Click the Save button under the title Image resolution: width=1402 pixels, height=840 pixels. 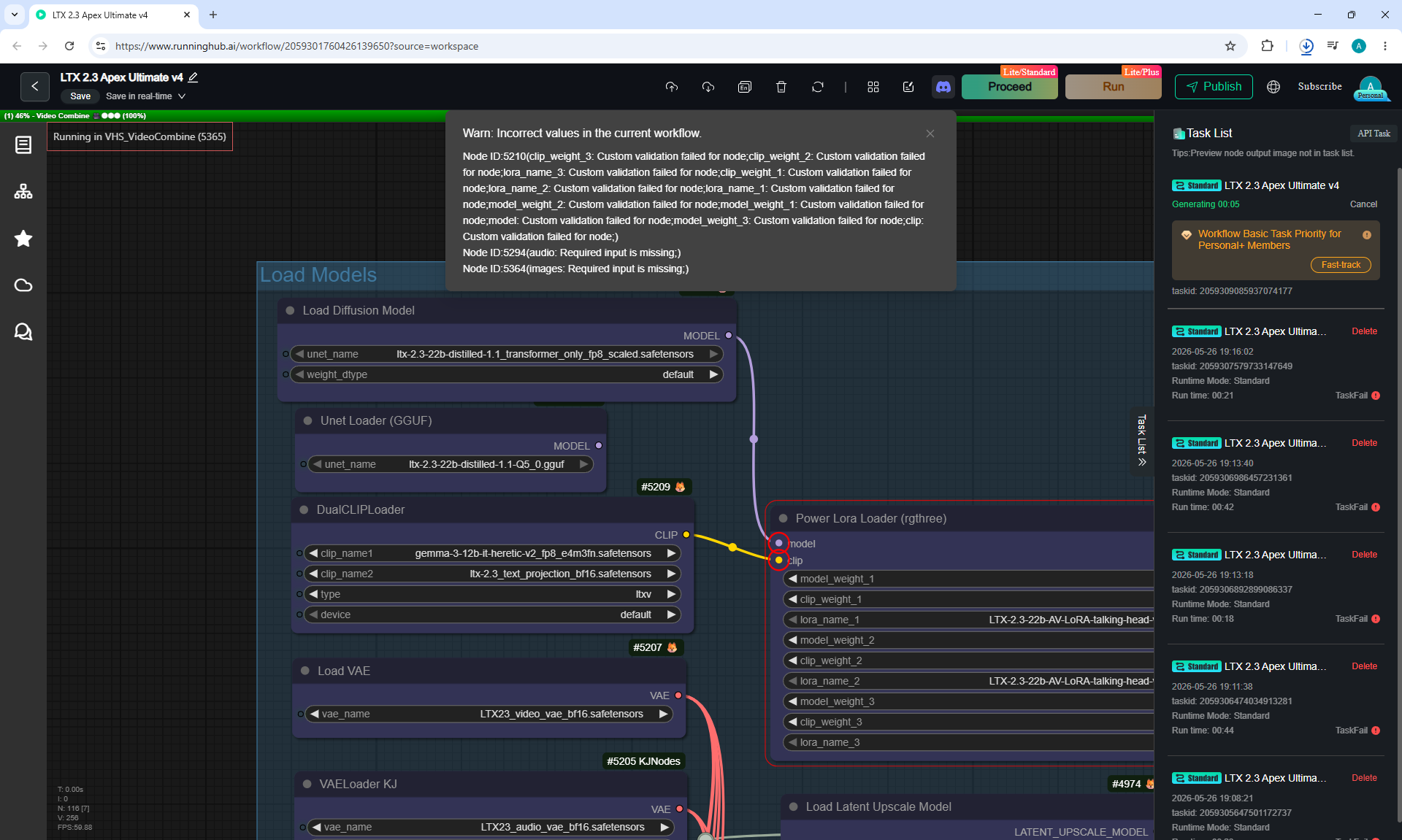[x=80, y=96]
